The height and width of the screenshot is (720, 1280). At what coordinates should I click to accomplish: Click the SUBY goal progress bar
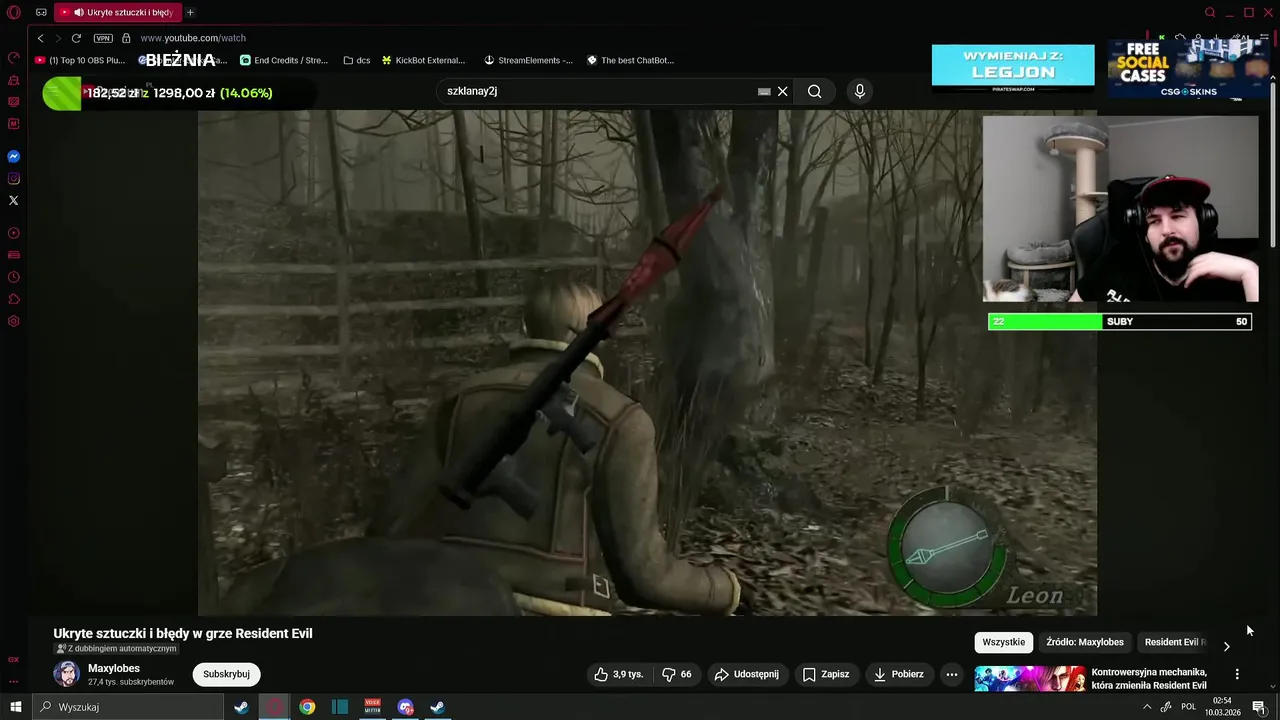[x=1119, y=321]
